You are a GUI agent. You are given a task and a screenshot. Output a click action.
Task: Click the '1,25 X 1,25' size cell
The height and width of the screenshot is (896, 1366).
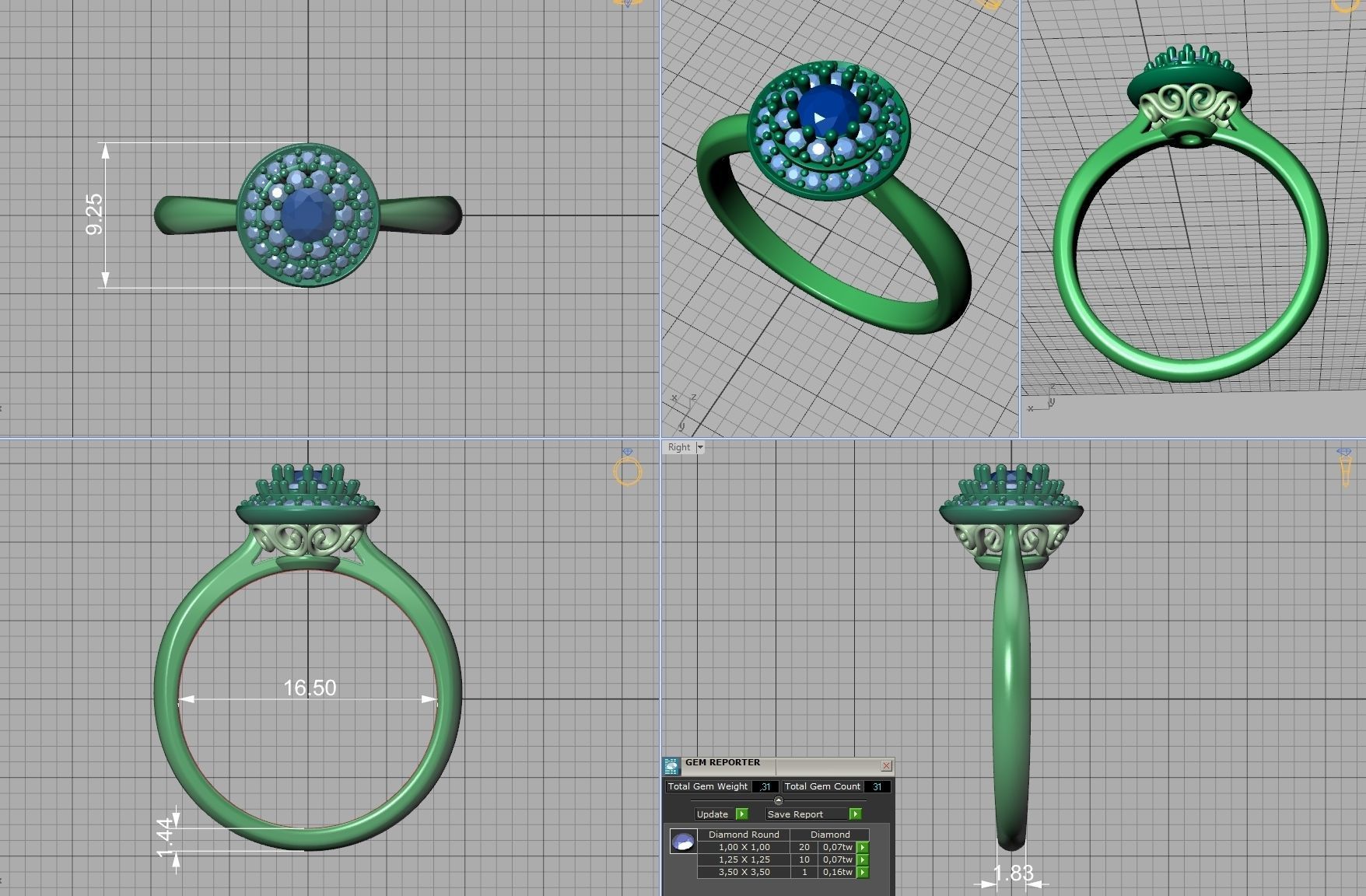pos(744,859)
